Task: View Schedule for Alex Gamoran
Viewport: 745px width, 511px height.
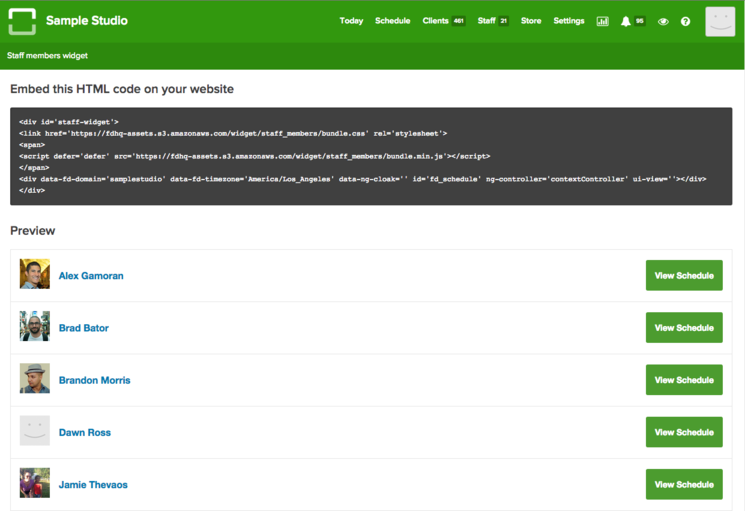Action: click(684, 275)
